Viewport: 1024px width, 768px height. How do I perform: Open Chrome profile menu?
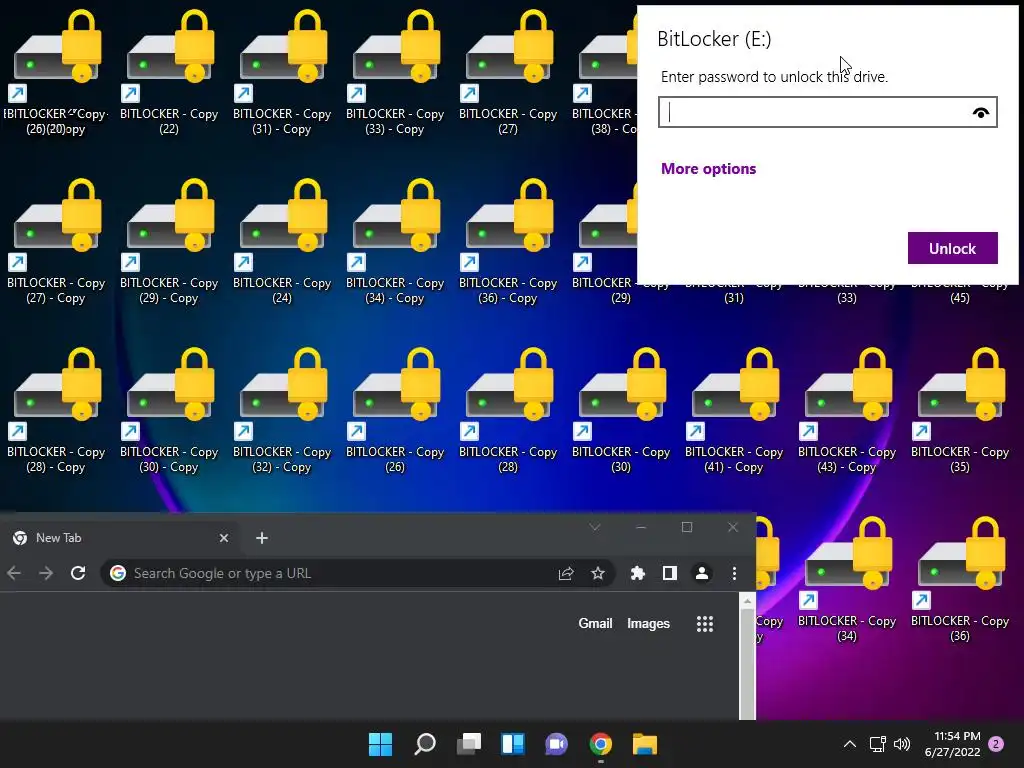[702, 573]
